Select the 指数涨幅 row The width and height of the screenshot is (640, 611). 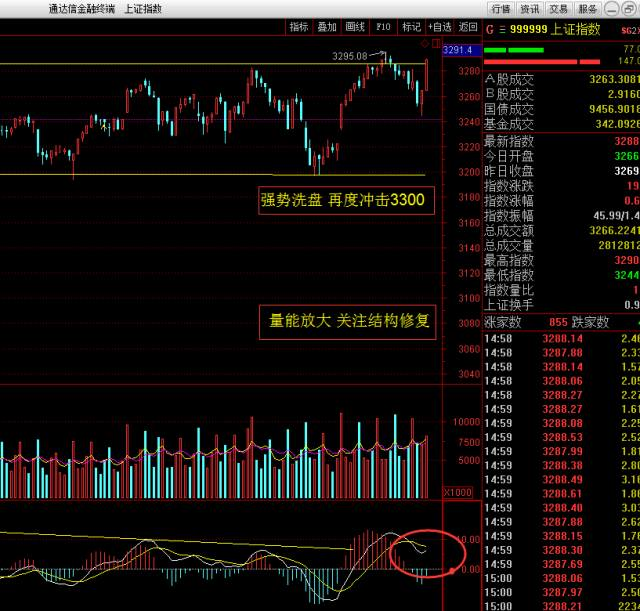(x=562, y=200)
